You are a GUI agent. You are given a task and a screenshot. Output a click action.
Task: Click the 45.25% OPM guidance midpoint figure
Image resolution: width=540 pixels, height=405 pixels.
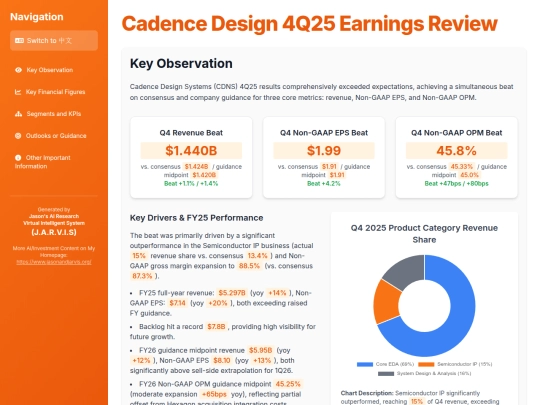(288, 384)
